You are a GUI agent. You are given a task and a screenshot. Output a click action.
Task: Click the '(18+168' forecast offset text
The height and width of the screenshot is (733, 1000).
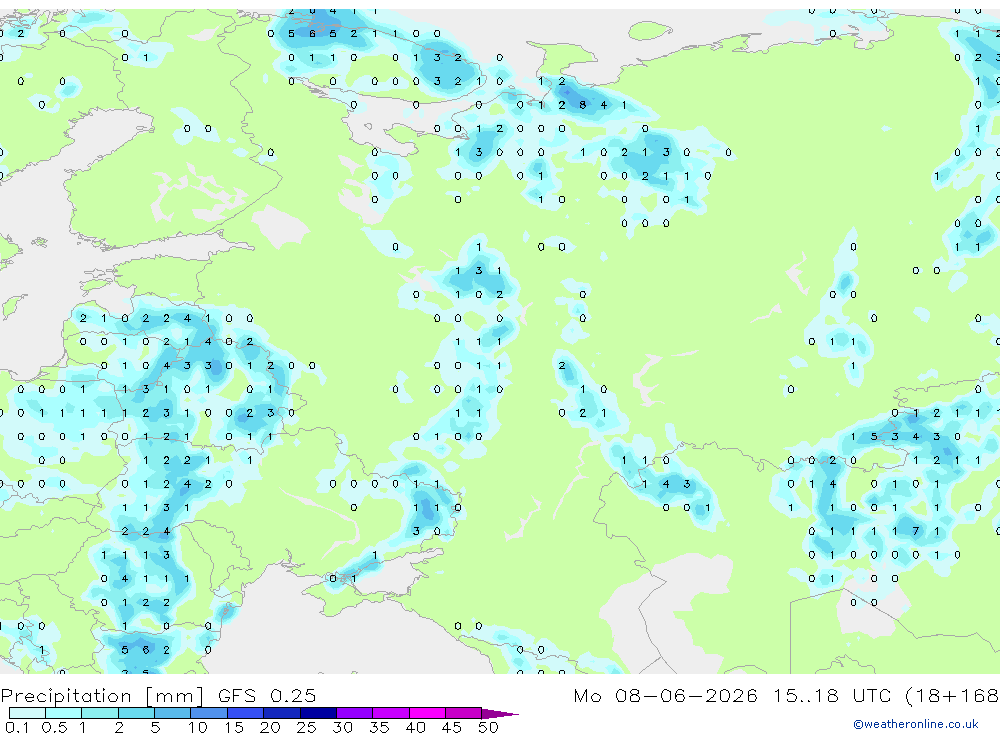click(x=952, y=695)
